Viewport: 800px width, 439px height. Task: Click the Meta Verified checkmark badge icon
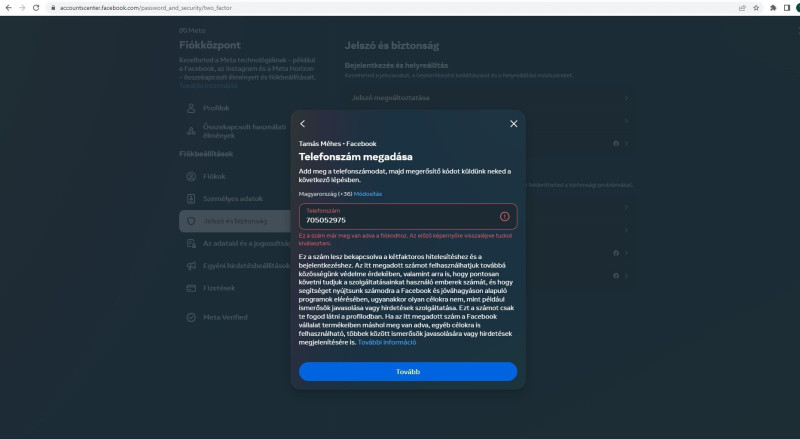tap(191, 317)
